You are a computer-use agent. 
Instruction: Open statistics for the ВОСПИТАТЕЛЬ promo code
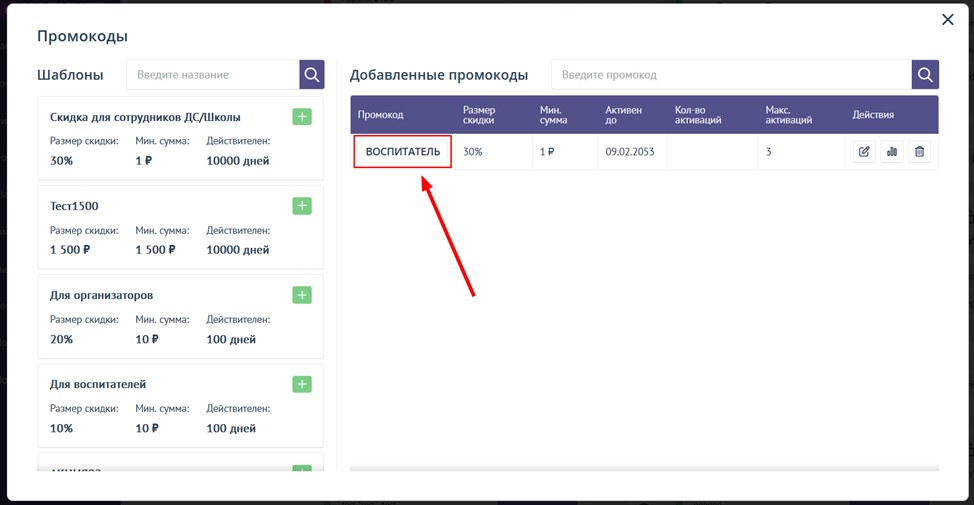coord(892,152)
